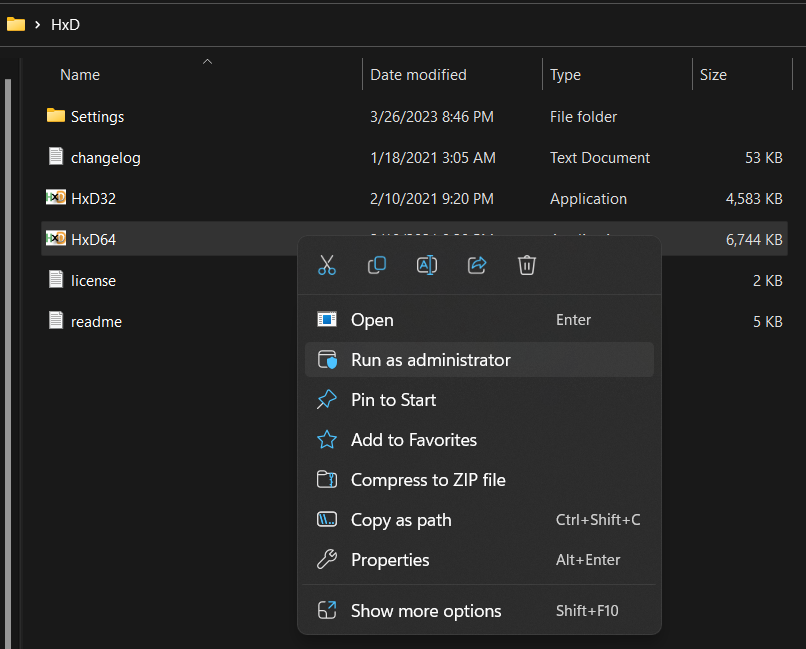The height and width of the screenshot is (649, 806).
Task: Click the Share icon in context menu
Action: pos(477,265)
